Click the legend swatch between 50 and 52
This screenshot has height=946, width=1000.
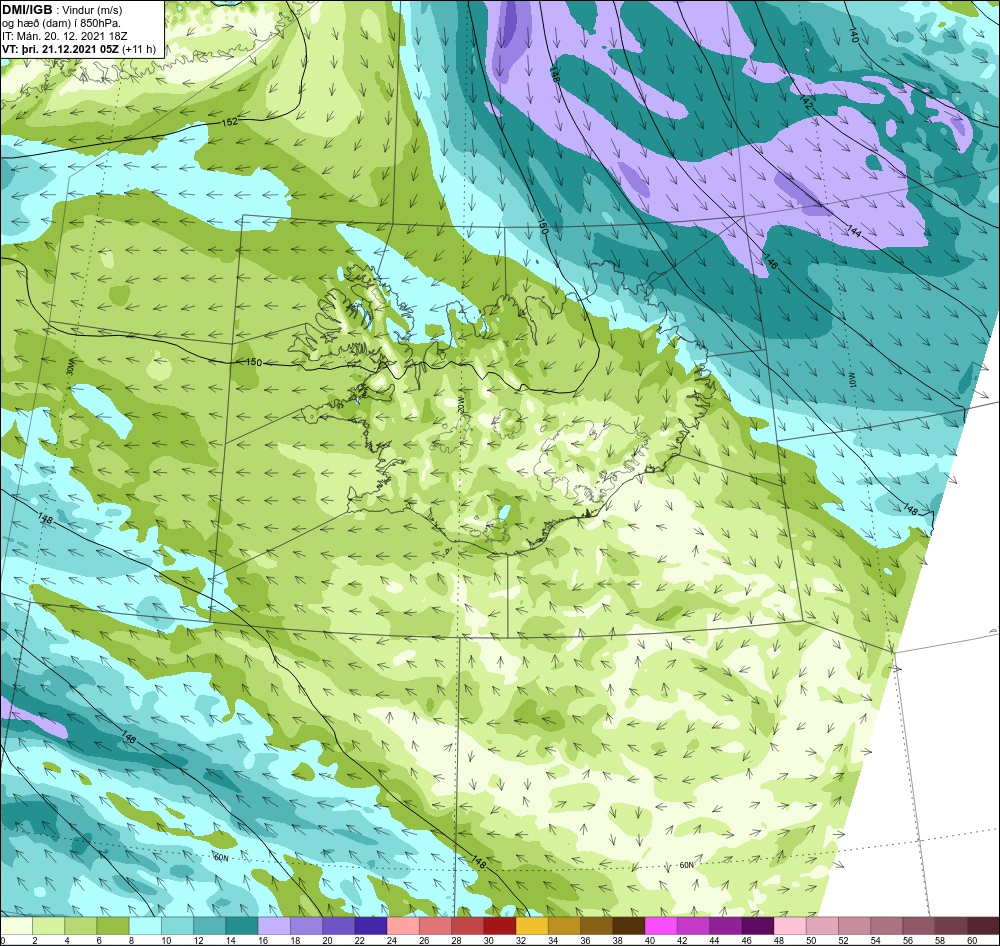(x=821, y=926)
